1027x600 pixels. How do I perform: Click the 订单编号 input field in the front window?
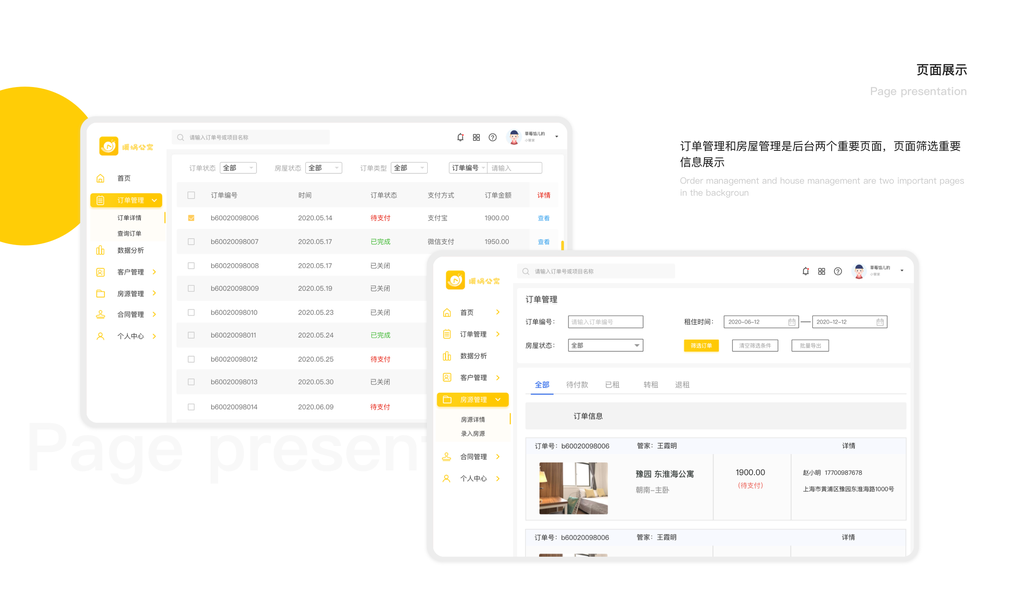point(605,322)
